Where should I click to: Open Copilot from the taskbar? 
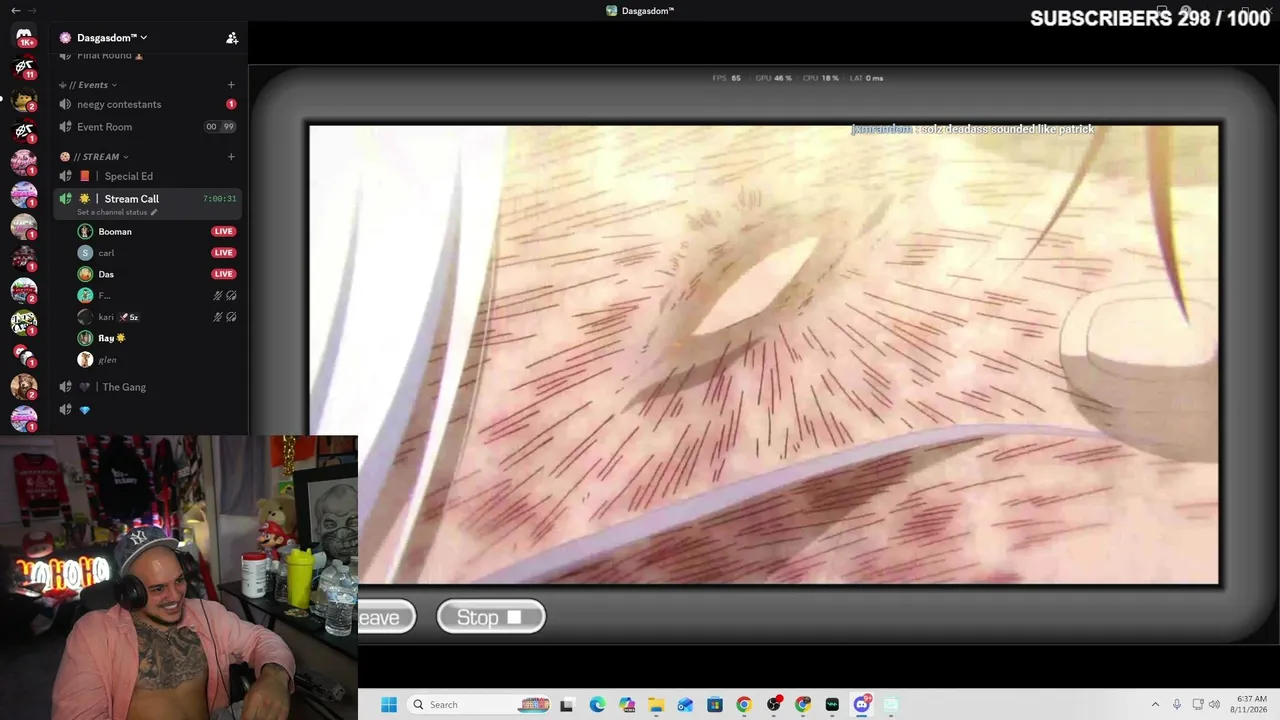click(627, 705)
